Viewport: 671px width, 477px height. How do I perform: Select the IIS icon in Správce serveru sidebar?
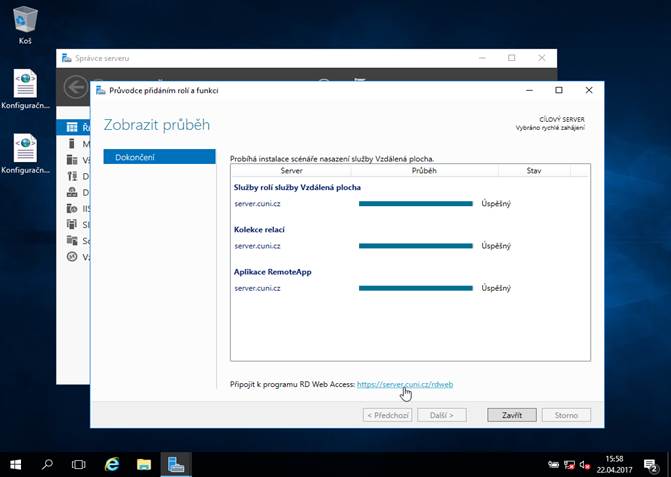[x=72, y=208]
